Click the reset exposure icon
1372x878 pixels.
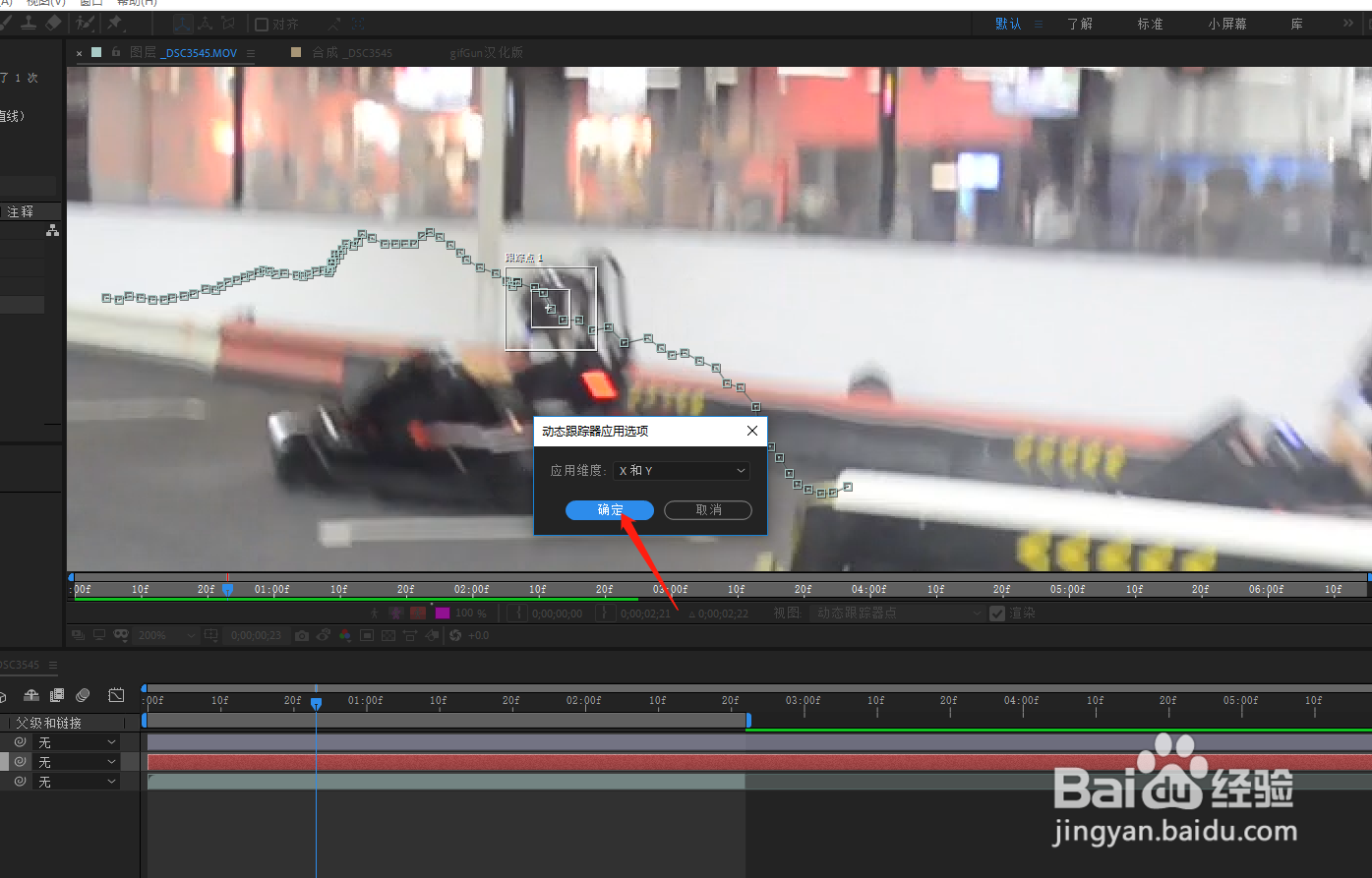click(x=455, y=635)
